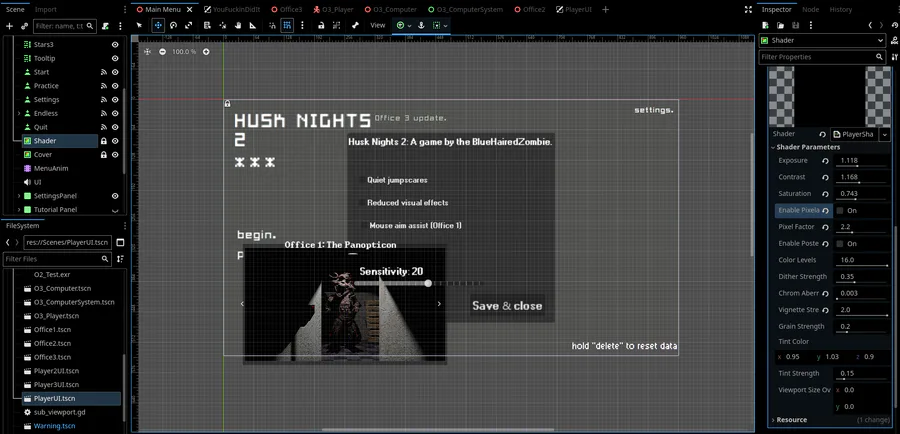Open the View menu in canvas toolbar
The image size is (900, 434).
(378, 25)
